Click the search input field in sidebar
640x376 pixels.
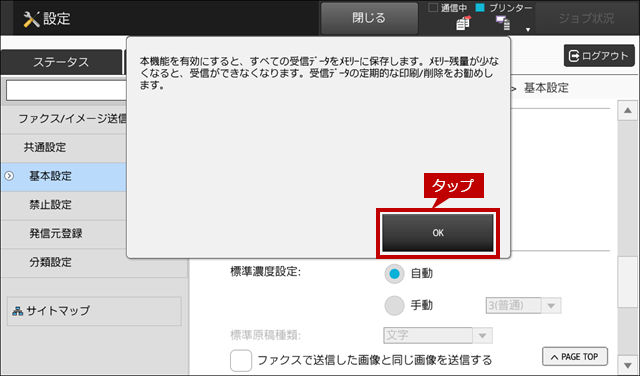[67, 90]
